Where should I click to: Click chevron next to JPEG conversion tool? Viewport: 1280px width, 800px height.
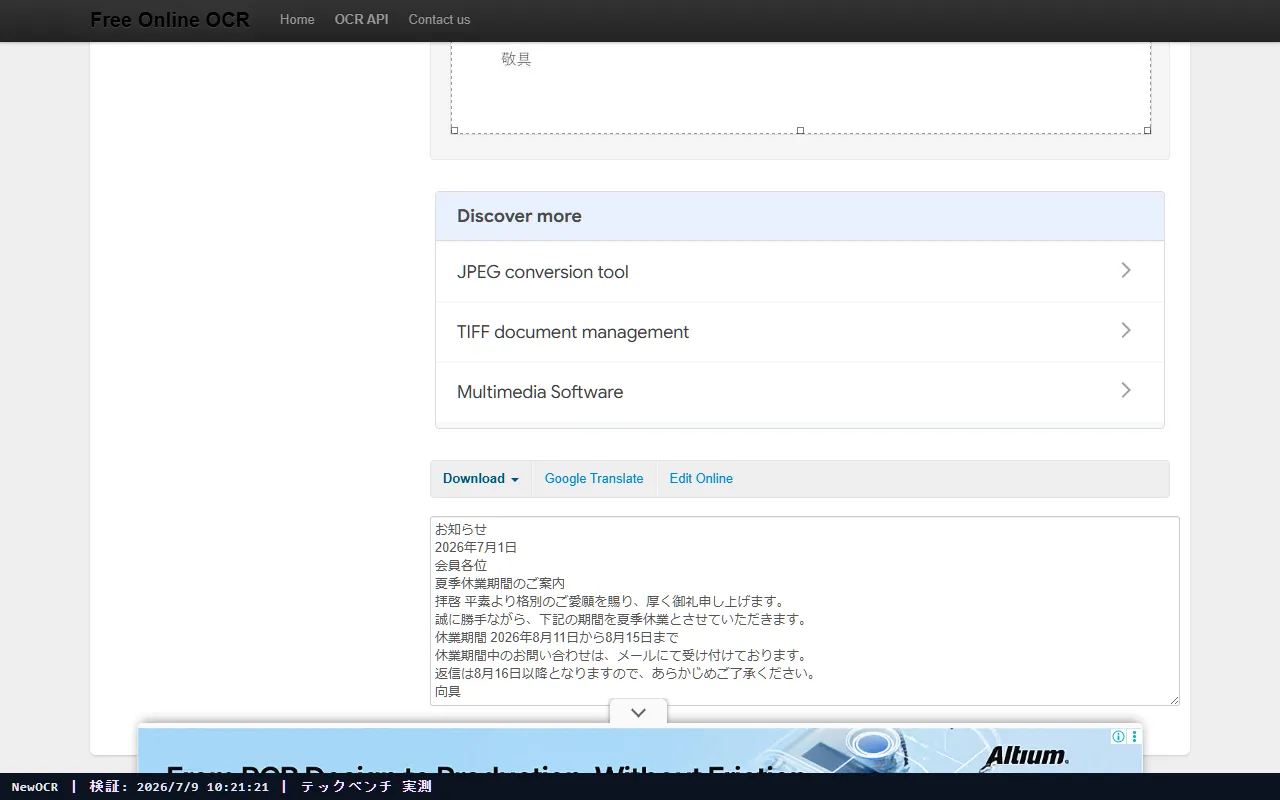click(x=1126, y=270)
